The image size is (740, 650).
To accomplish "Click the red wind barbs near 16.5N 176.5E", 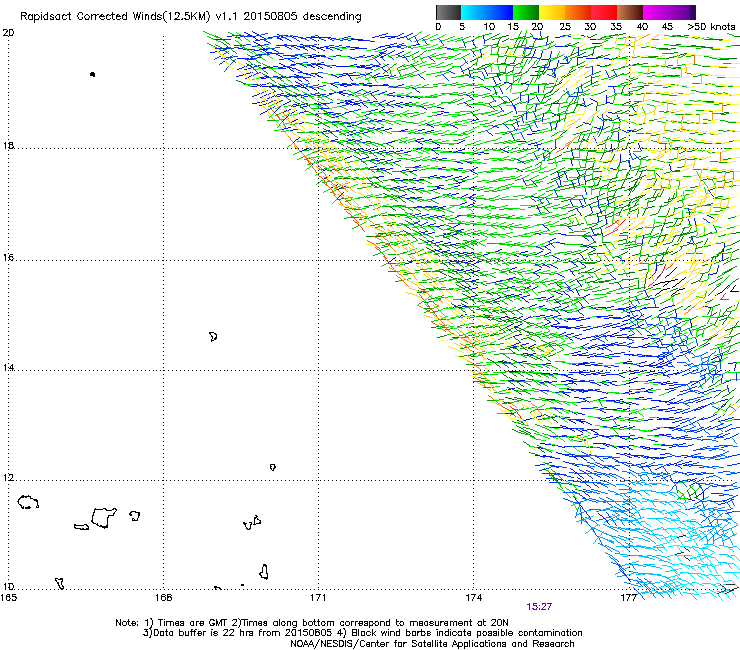I will pos(614,228).
